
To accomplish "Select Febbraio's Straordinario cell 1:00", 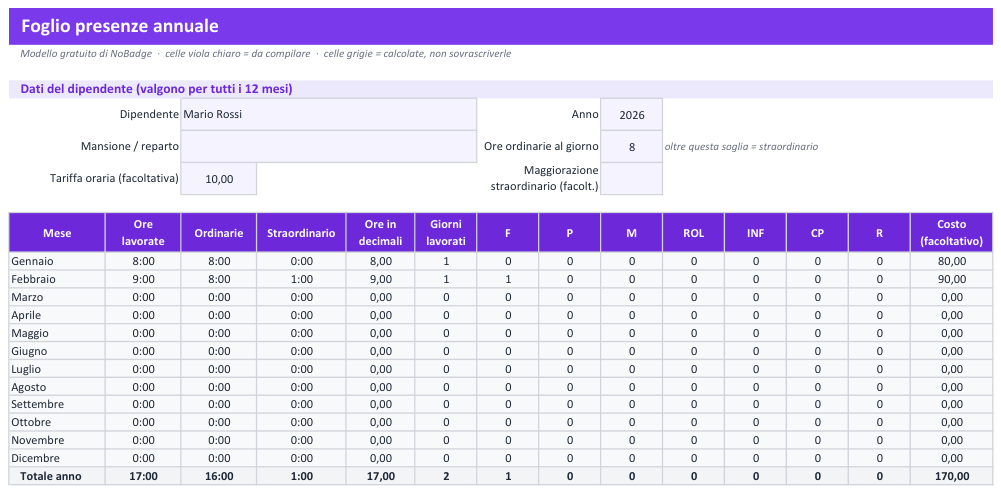I will coord(301,279).
